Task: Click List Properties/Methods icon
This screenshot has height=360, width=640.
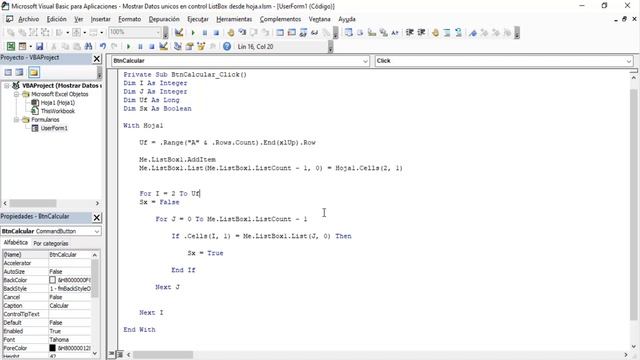Action: coord(349,33)
